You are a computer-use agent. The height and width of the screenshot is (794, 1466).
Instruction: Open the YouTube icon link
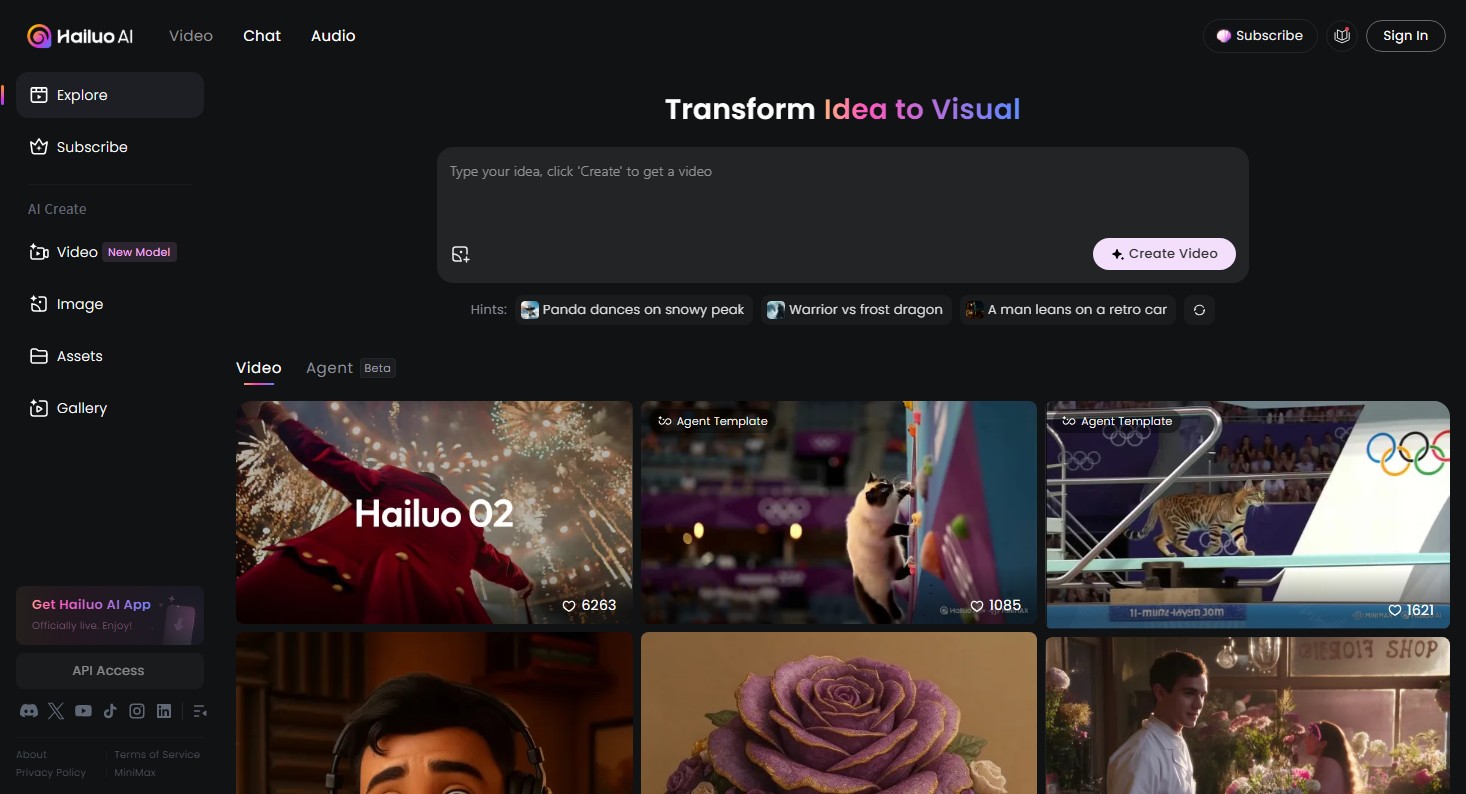coord(83,711)
